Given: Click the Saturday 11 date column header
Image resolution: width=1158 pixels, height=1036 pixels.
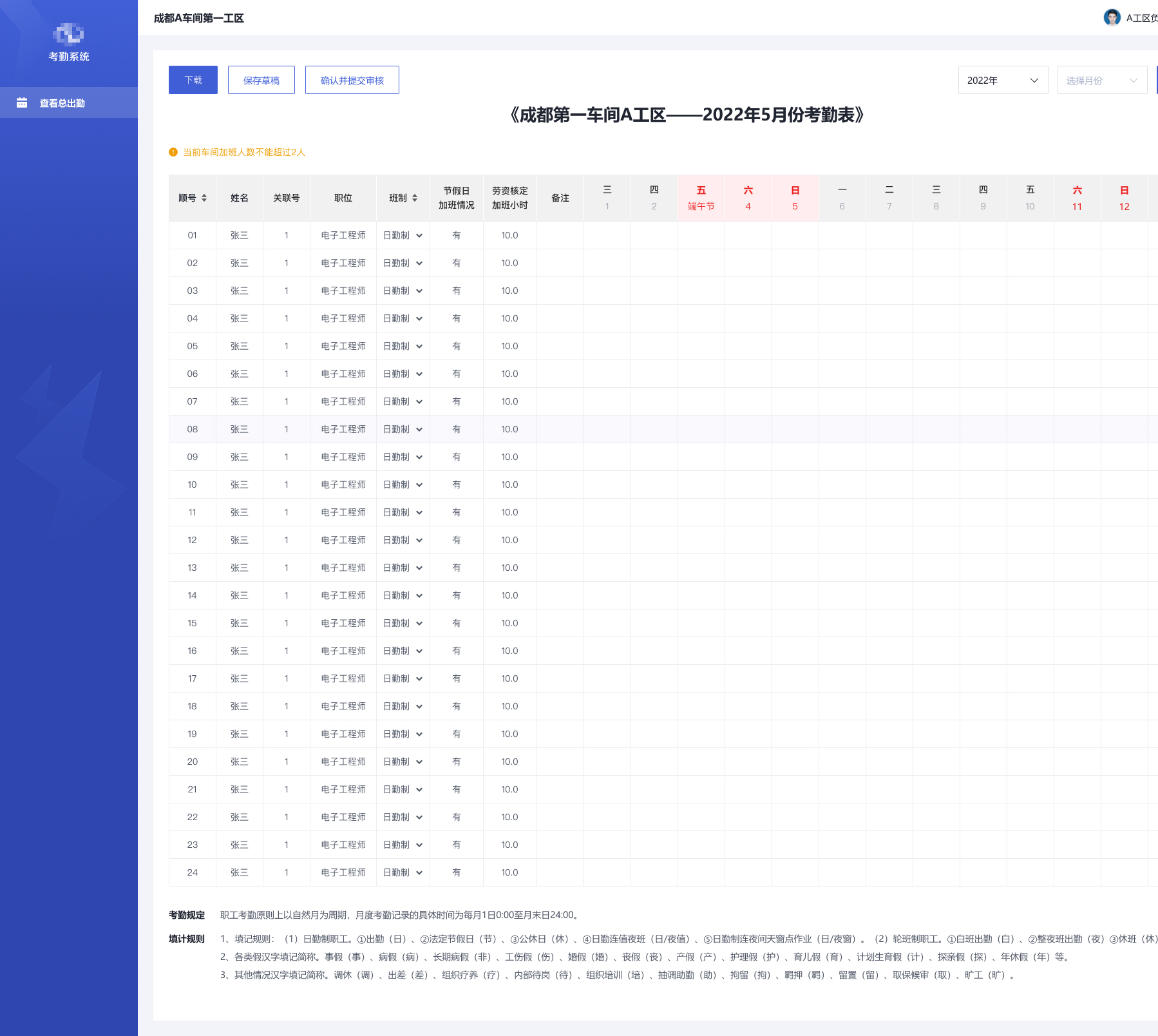Looking at the screenshot, I should click(x=1077, y=198).
